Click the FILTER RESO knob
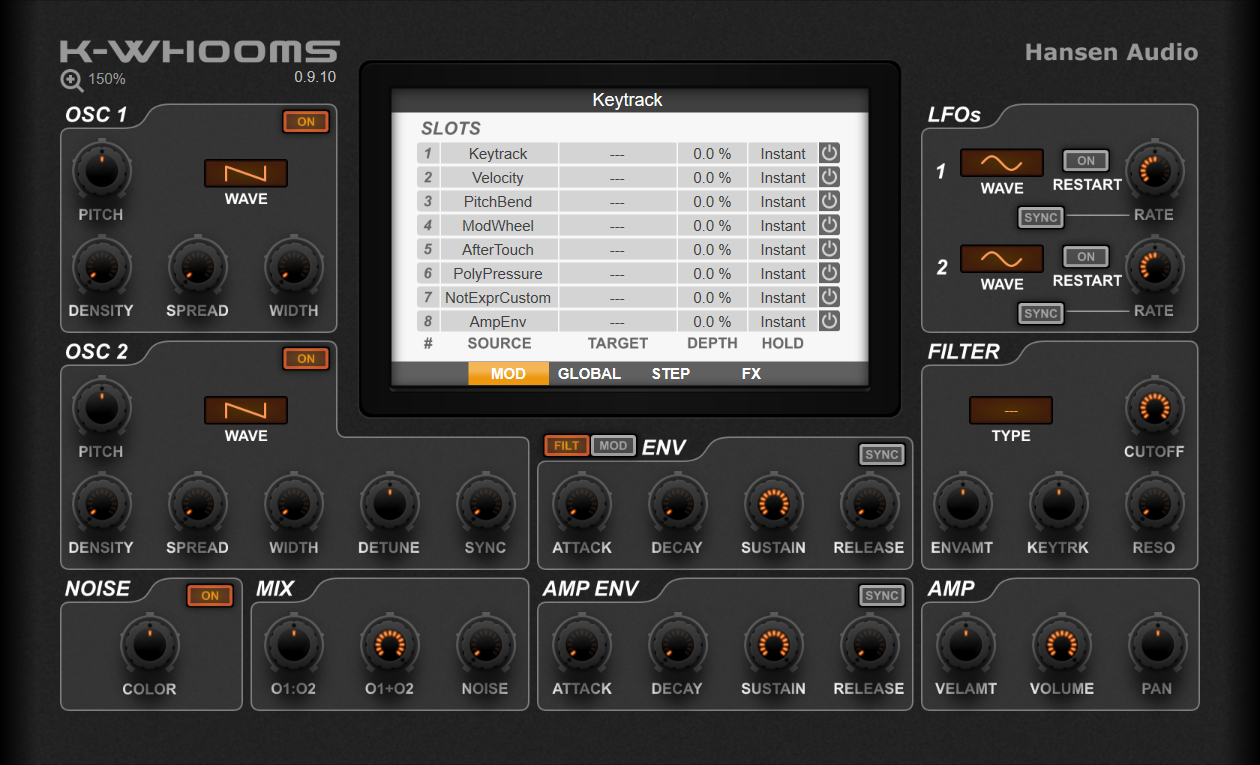 click(x=1154, y=504)
